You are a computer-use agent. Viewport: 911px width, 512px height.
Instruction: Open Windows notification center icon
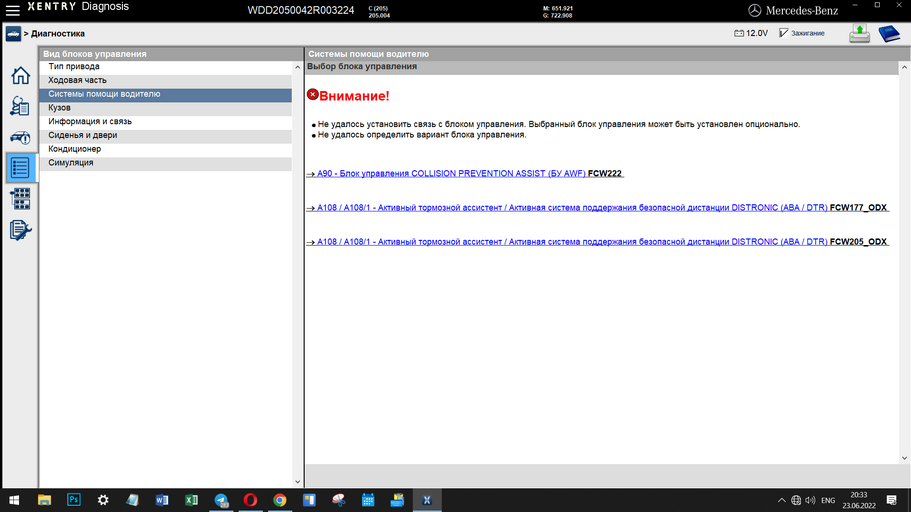tap(891, 500)
